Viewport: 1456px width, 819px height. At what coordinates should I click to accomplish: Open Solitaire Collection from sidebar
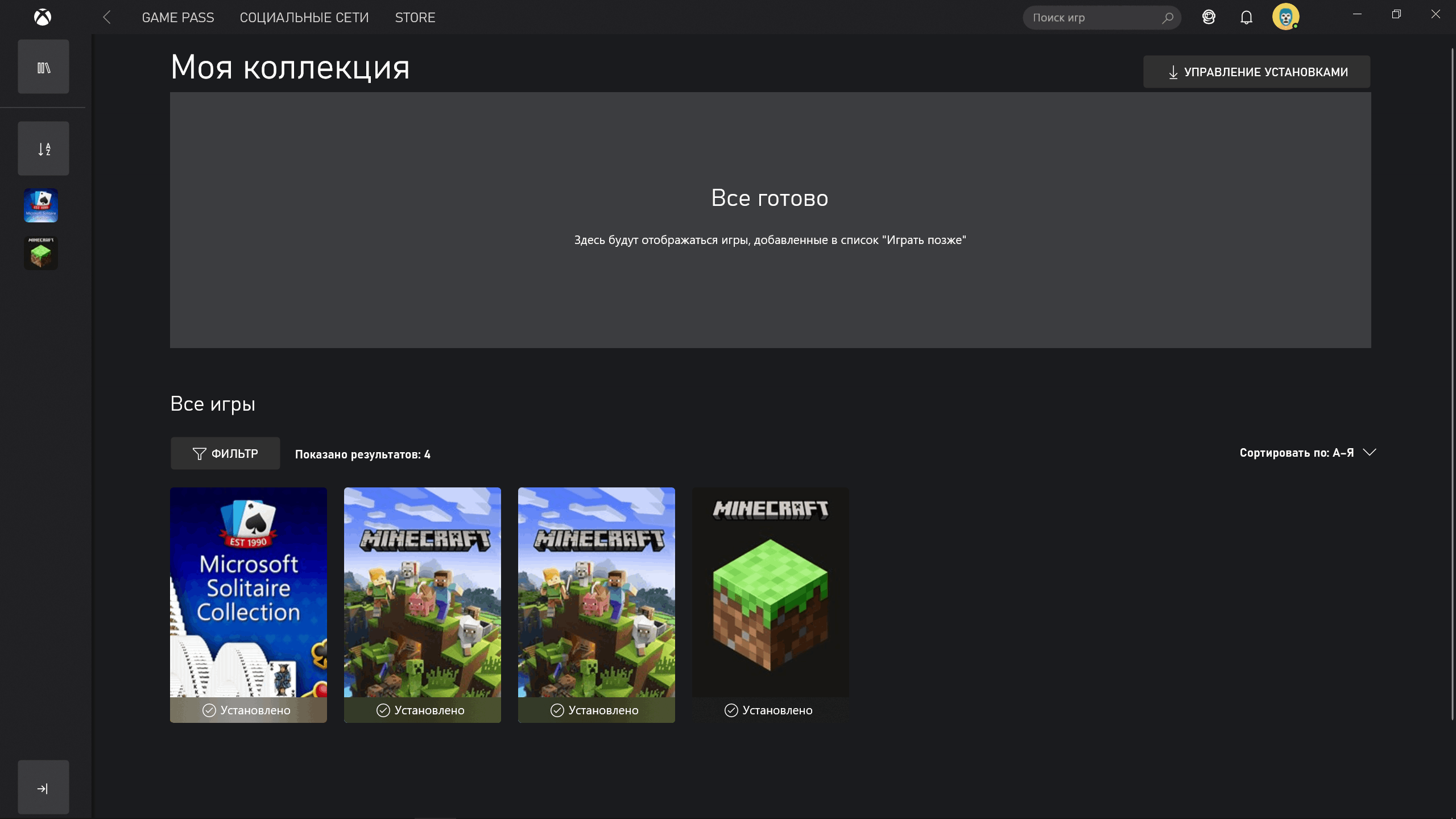[x=41, y=205]
